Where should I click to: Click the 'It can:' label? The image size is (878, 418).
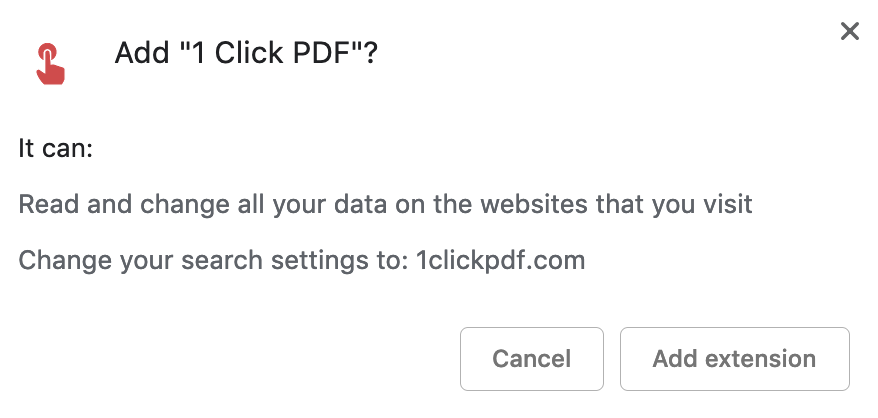56,150
